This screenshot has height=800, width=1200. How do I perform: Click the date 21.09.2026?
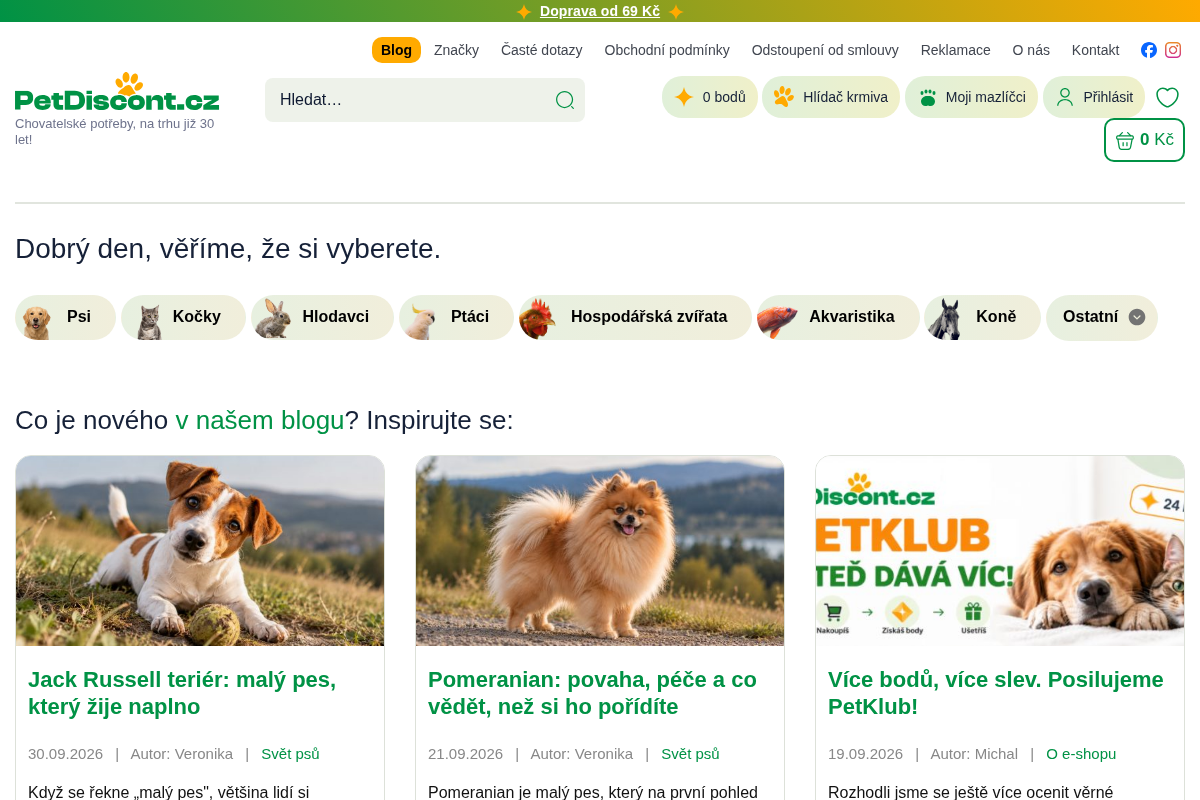(x=465, y=754)
